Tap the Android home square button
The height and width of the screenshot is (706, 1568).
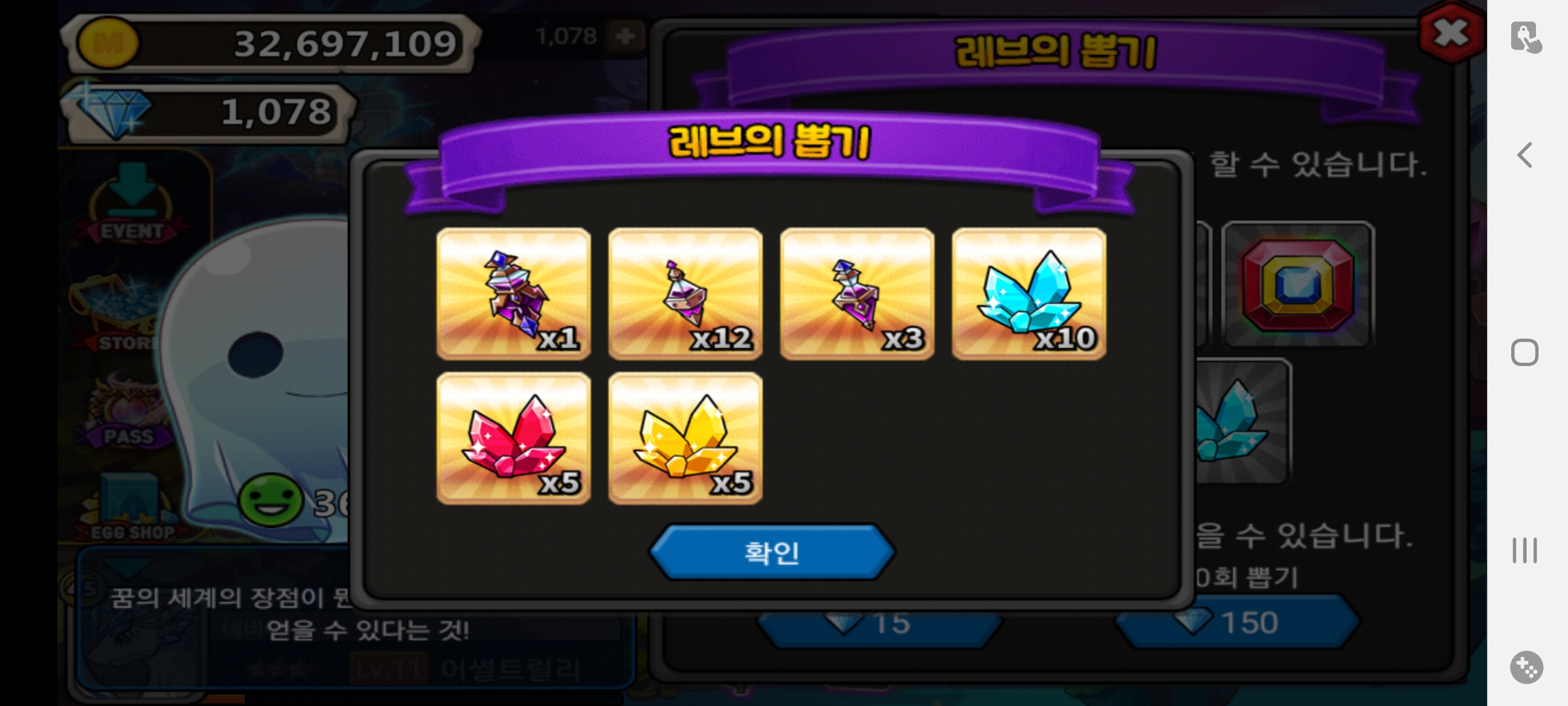click(1525, 352)
